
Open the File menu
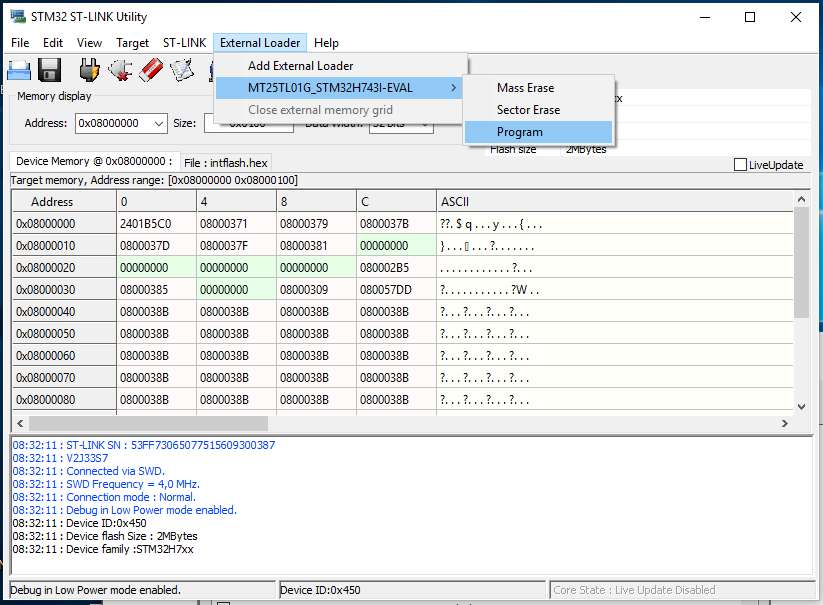[20, 43]
